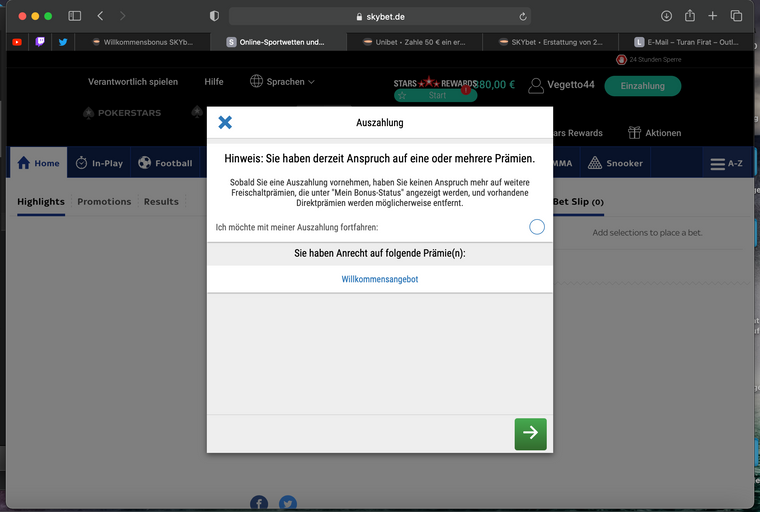Toggle the Safari sidebar icon
Image resolution: width=760 pixels, height=512 pixels.
(75, 16)
